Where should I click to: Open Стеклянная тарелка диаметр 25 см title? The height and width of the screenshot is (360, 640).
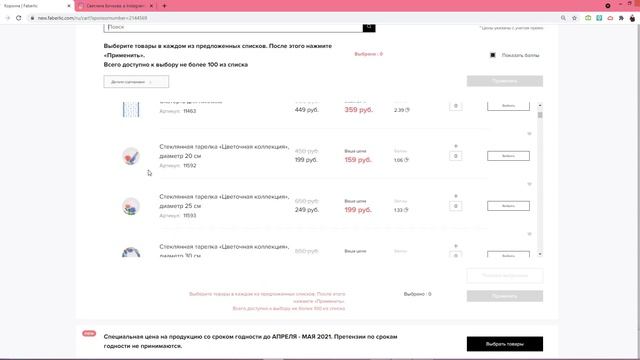pyautogui.click(x=224, y=201)
